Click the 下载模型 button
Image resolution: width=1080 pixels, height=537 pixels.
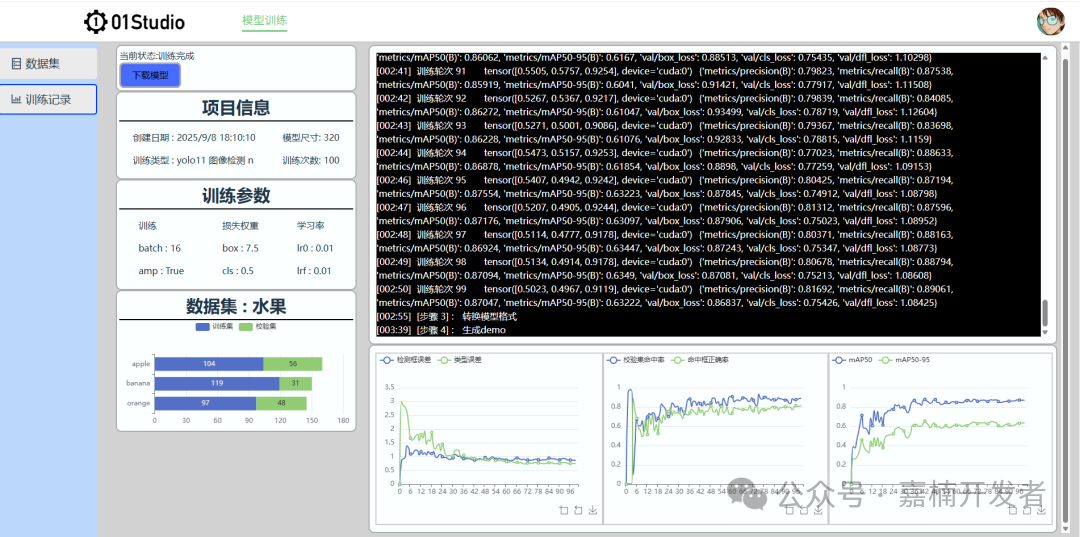coord(150,75)
